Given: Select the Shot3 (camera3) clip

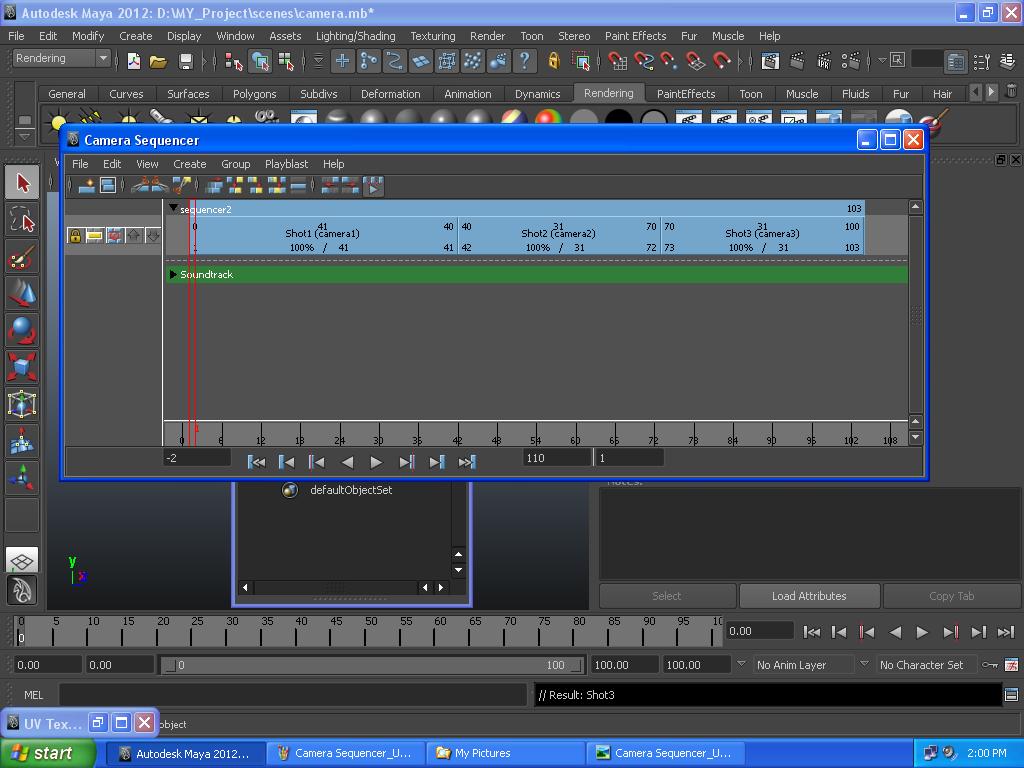Looking at the screenshot, I should [x=763, y=236].
